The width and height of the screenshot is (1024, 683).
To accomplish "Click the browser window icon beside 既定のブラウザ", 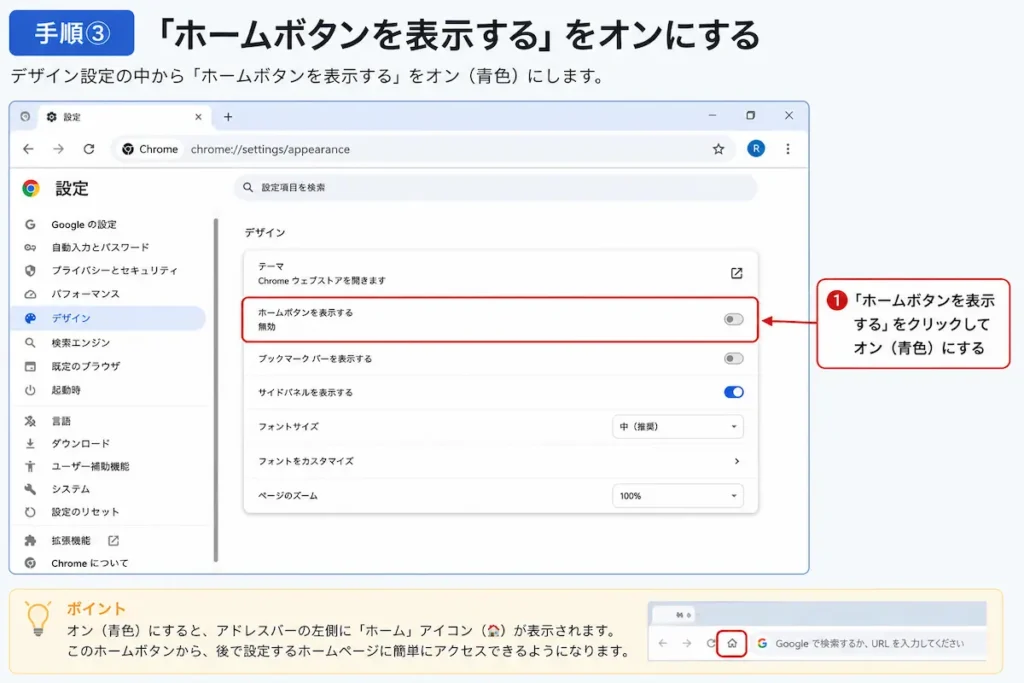I will (x=30, y=366).
